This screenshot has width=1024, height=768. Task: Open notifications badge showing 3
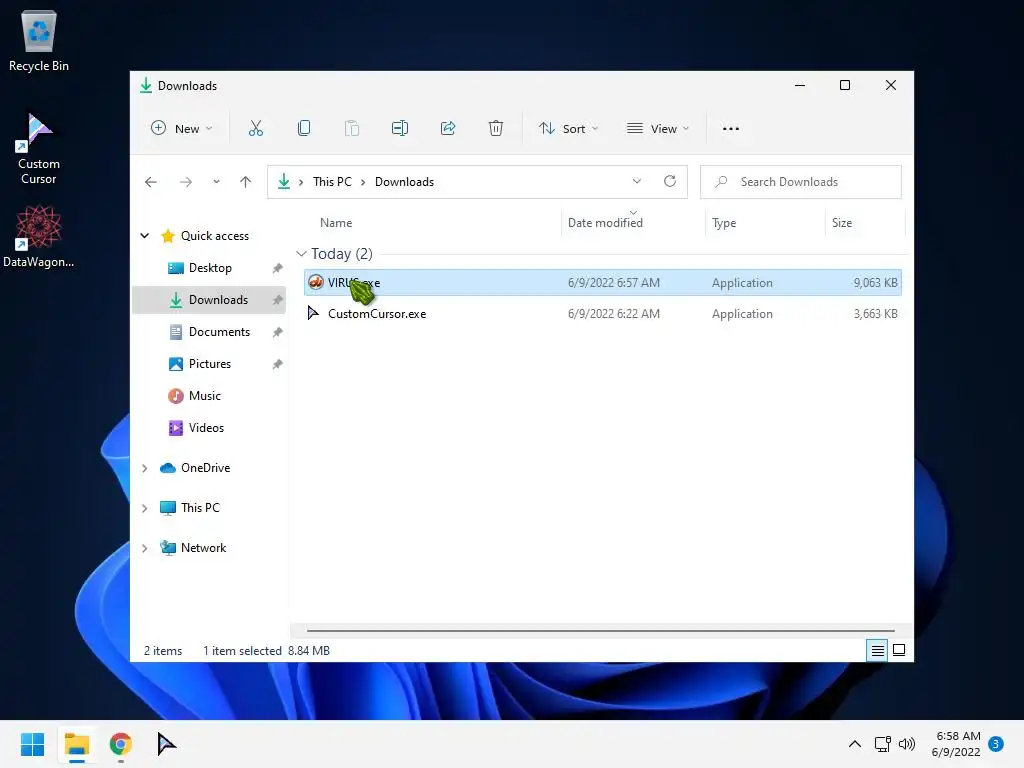tap(996, 744)
